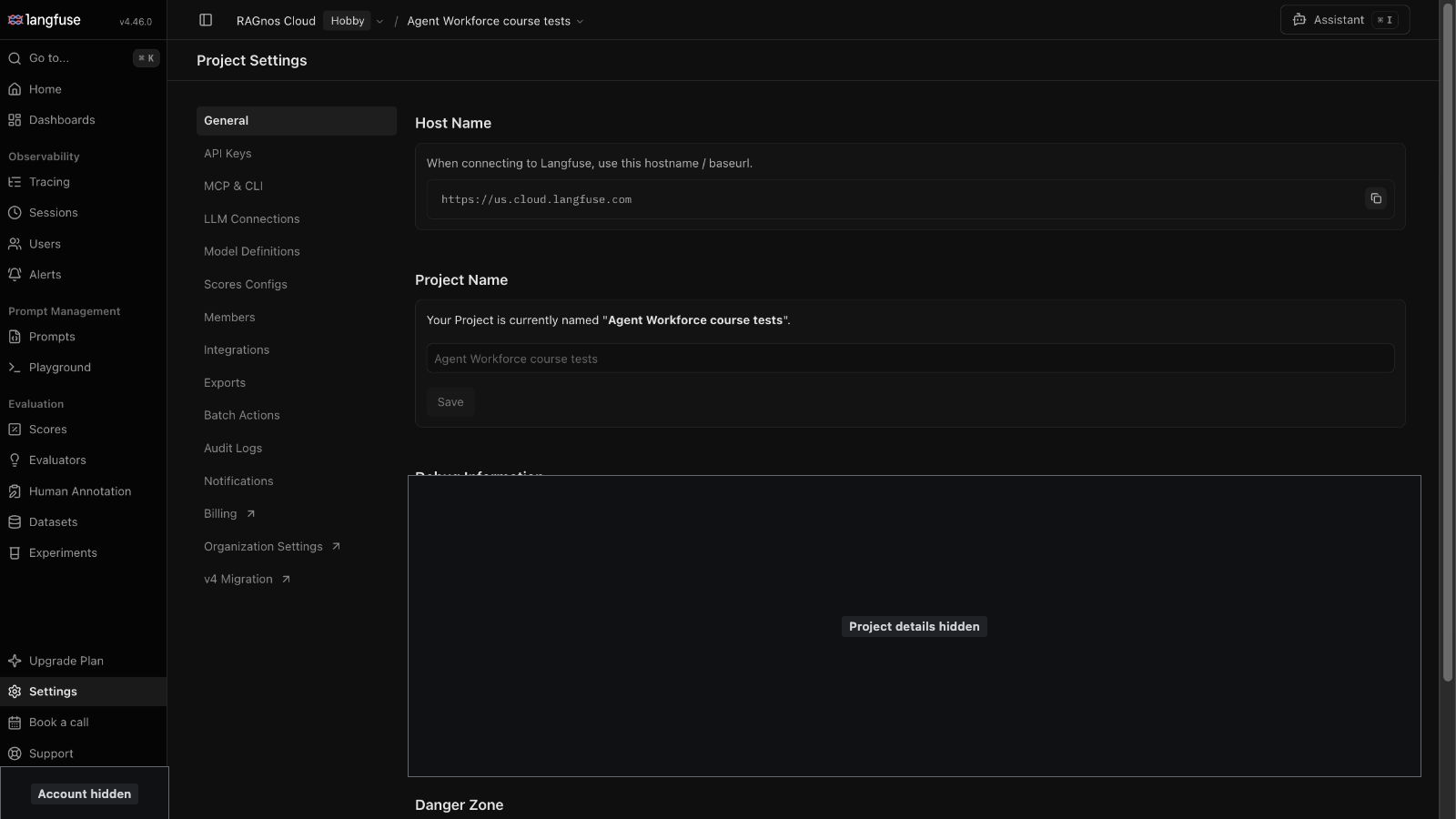
Task: Select Settings in the sidebar
Action: click(x=83, y=692)
